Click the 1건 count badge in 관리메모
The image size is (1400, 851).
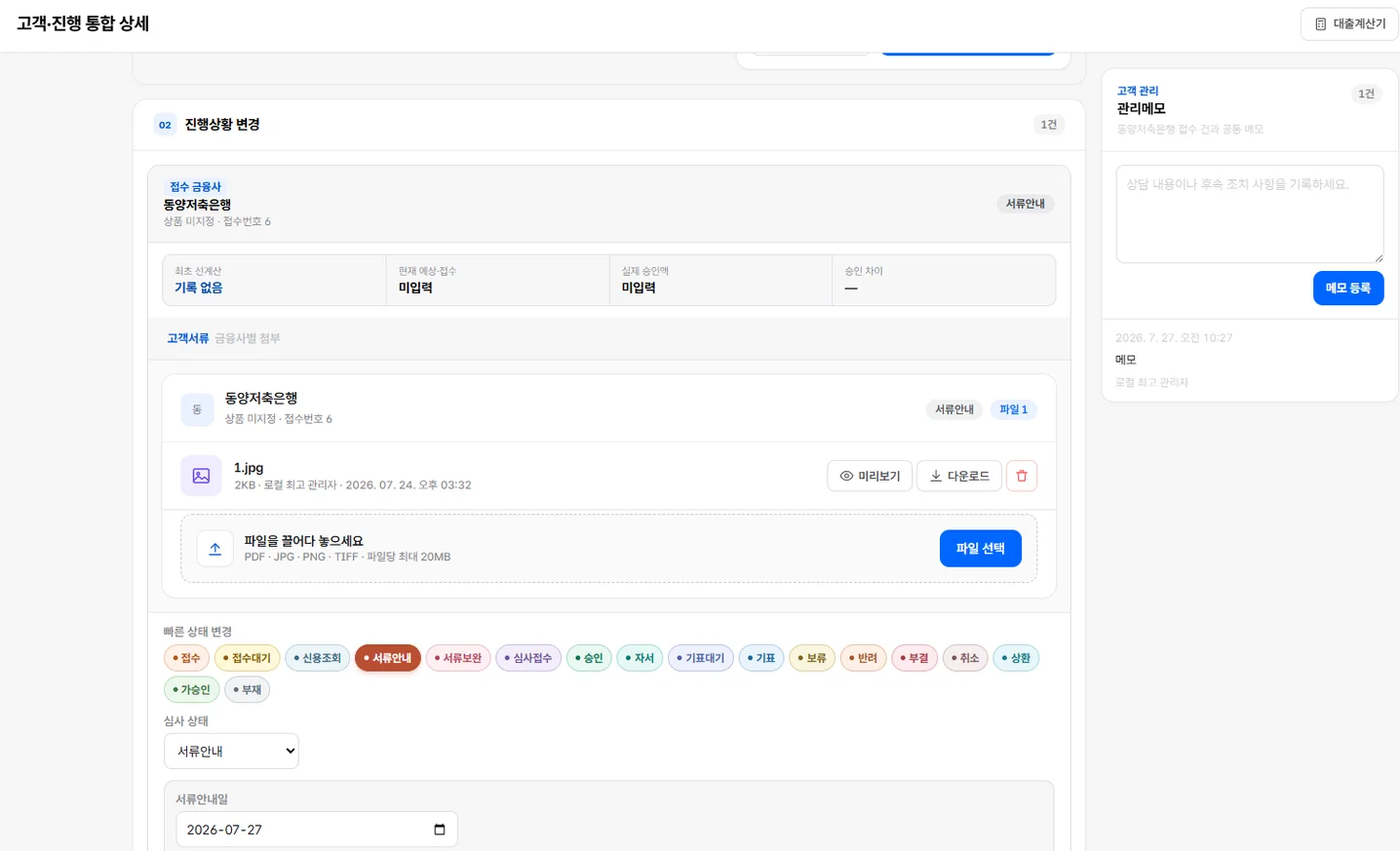1366,94
